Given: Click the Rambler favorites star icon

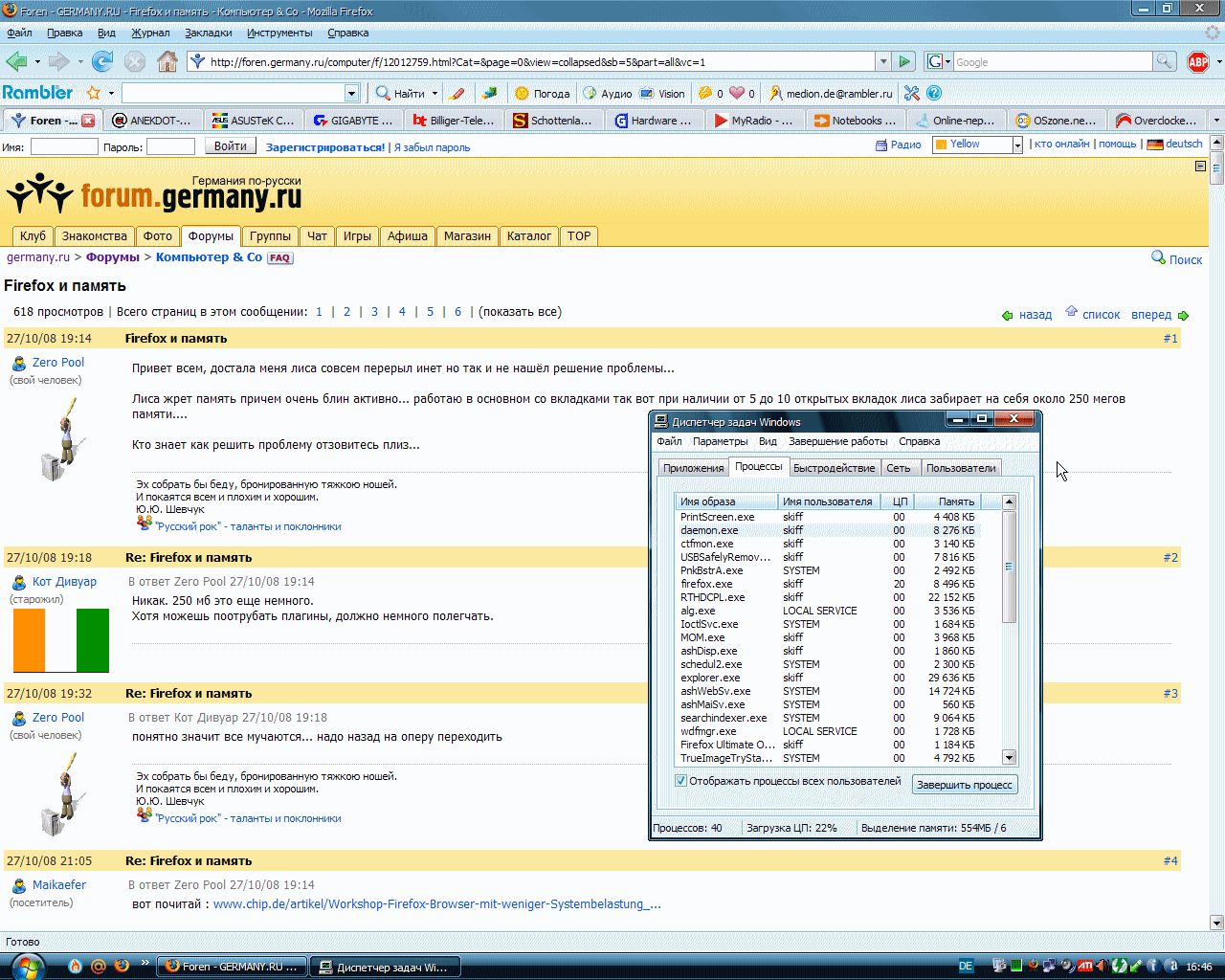Looking at the screenshot, I should pyautogui.click(x=93, y=93).
